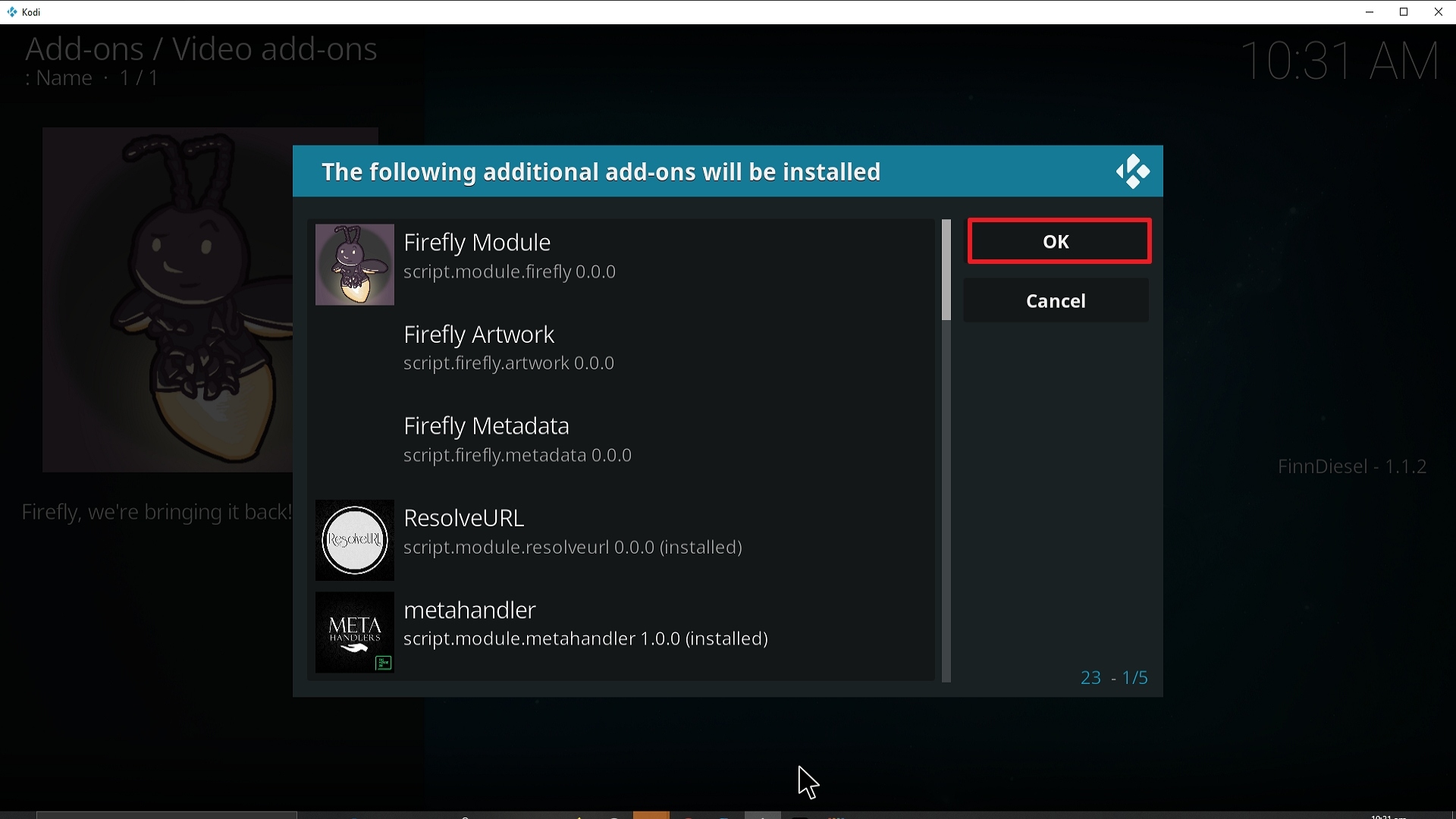
Task: Select the Firefly Module list entry
Action: coord(621,265)
